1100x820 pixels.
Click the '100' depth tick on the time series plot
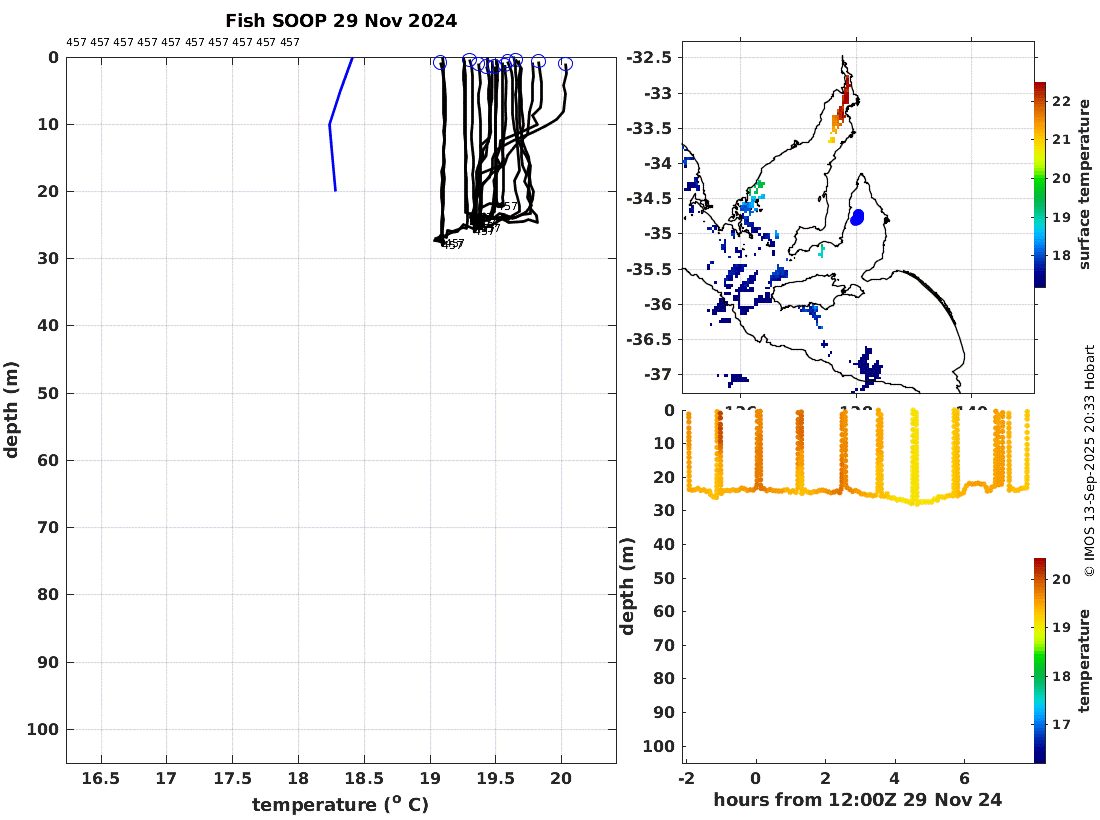click(658, 746)
